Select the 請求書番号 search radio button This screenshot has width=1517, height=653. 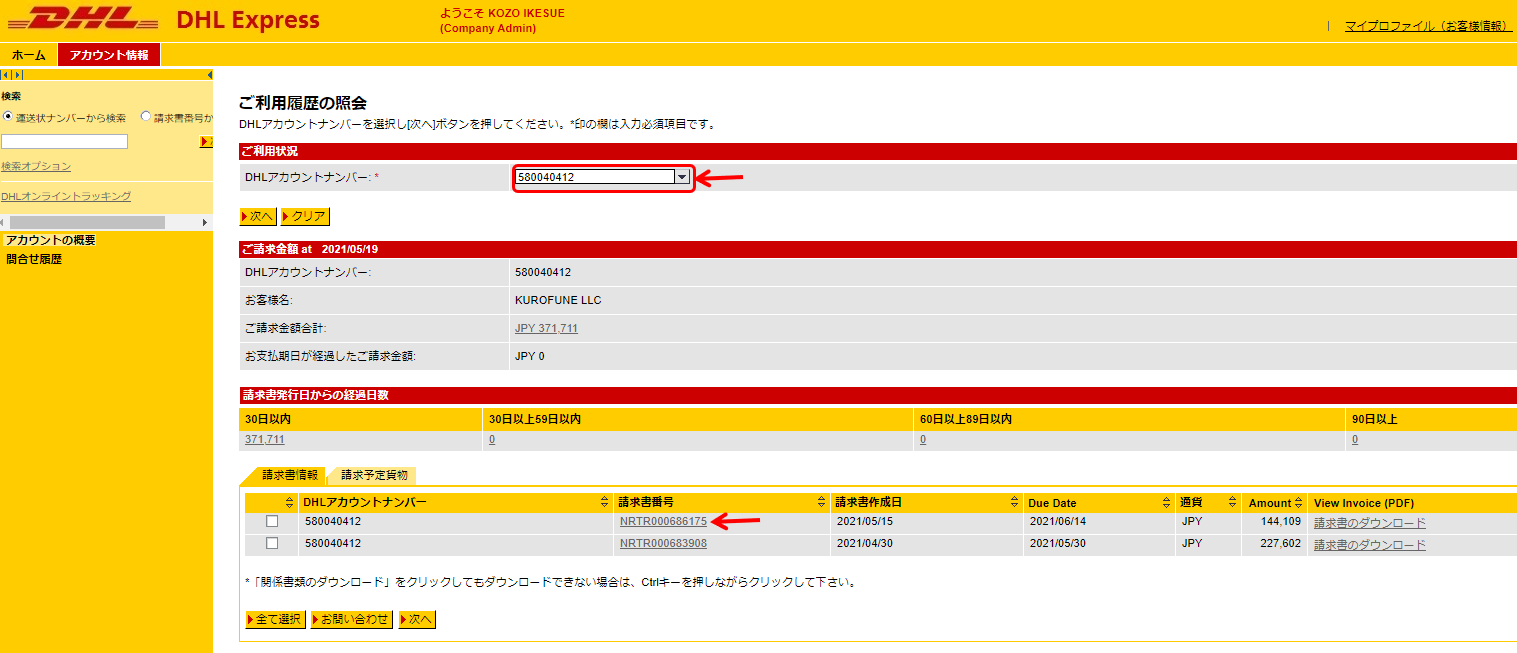(146, 117)
